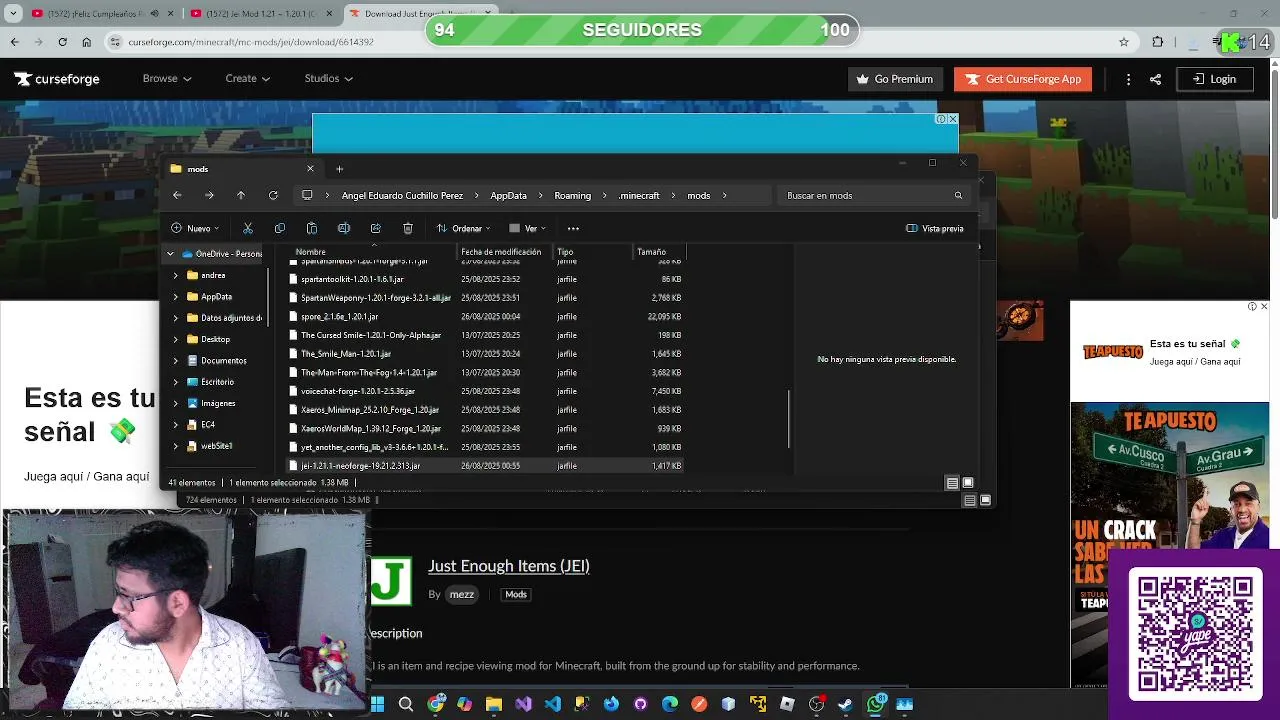Screen dimensions: 1280x720
Task: Close the mods tab in File Explorer
Action: 310,169
